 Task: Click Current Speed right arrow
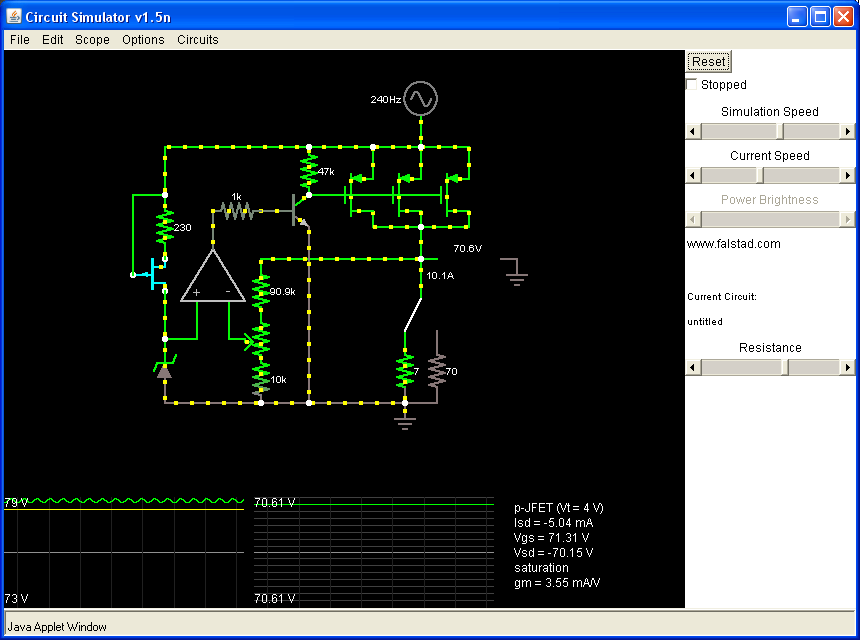(847, 175)
